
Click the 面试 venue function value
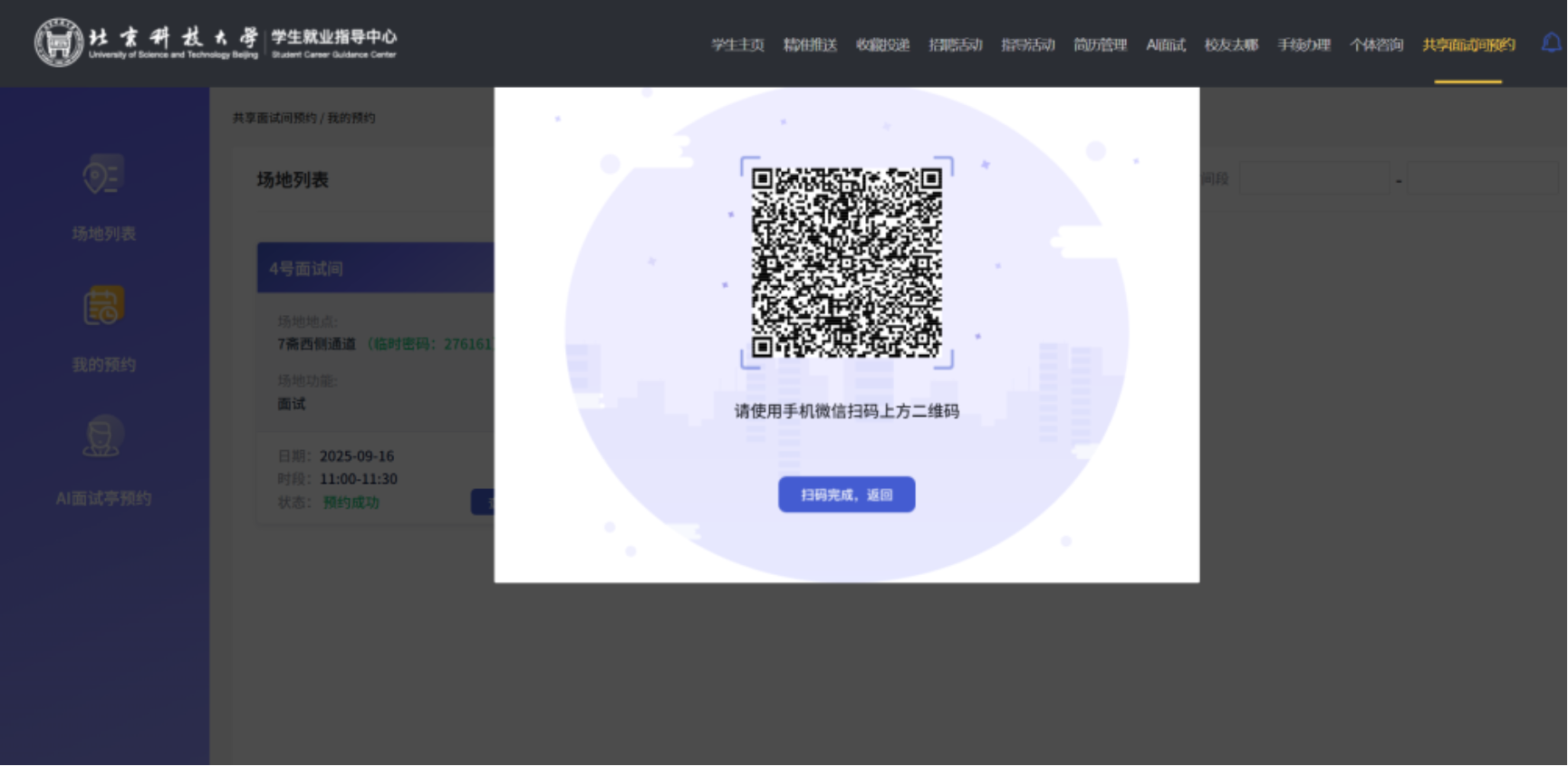(x=292, y=404)
